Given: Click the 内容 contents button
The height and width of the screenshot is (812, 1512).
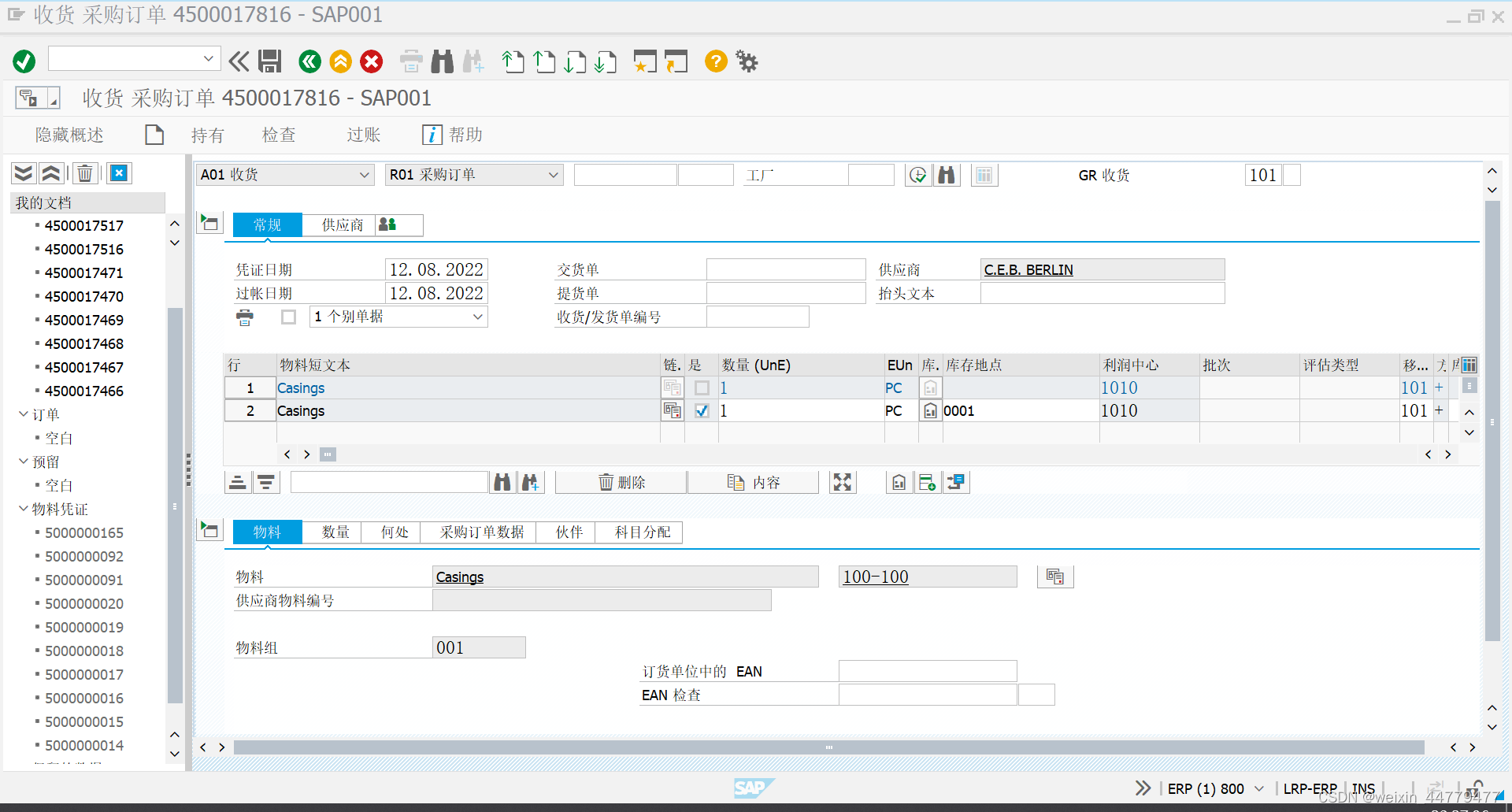Looking at the screenshot, I should (x=754, y=482).
